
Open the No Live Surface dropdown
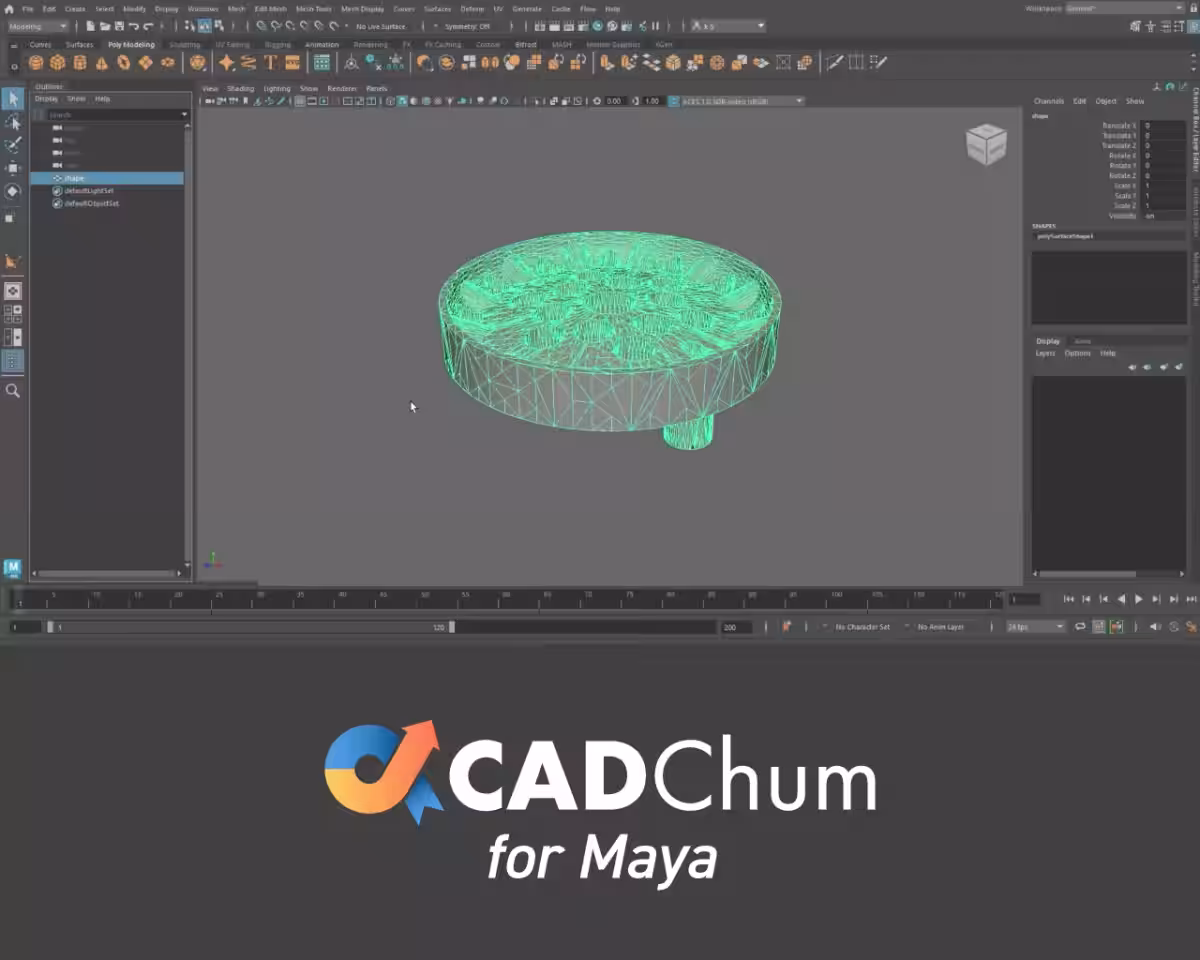pyautogui.click(x=383, y=26)
